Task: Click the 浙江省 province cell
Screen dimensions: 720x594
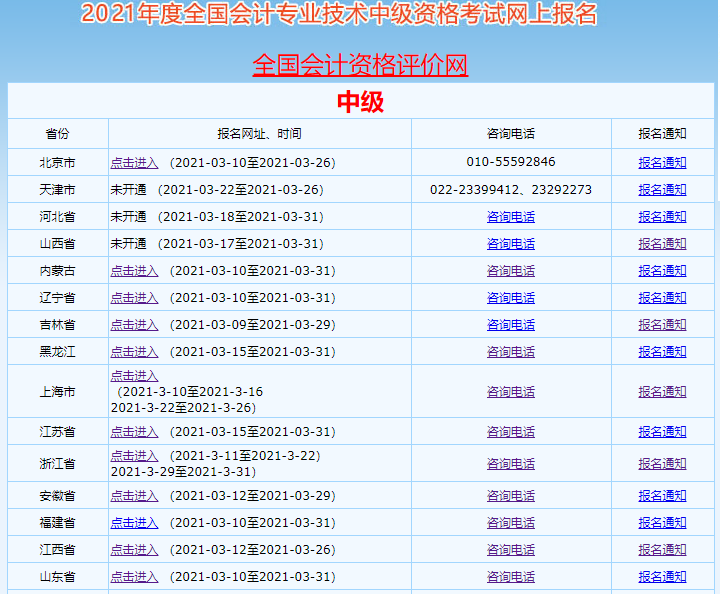Action: pyautogui.click(x=57, y=464)
